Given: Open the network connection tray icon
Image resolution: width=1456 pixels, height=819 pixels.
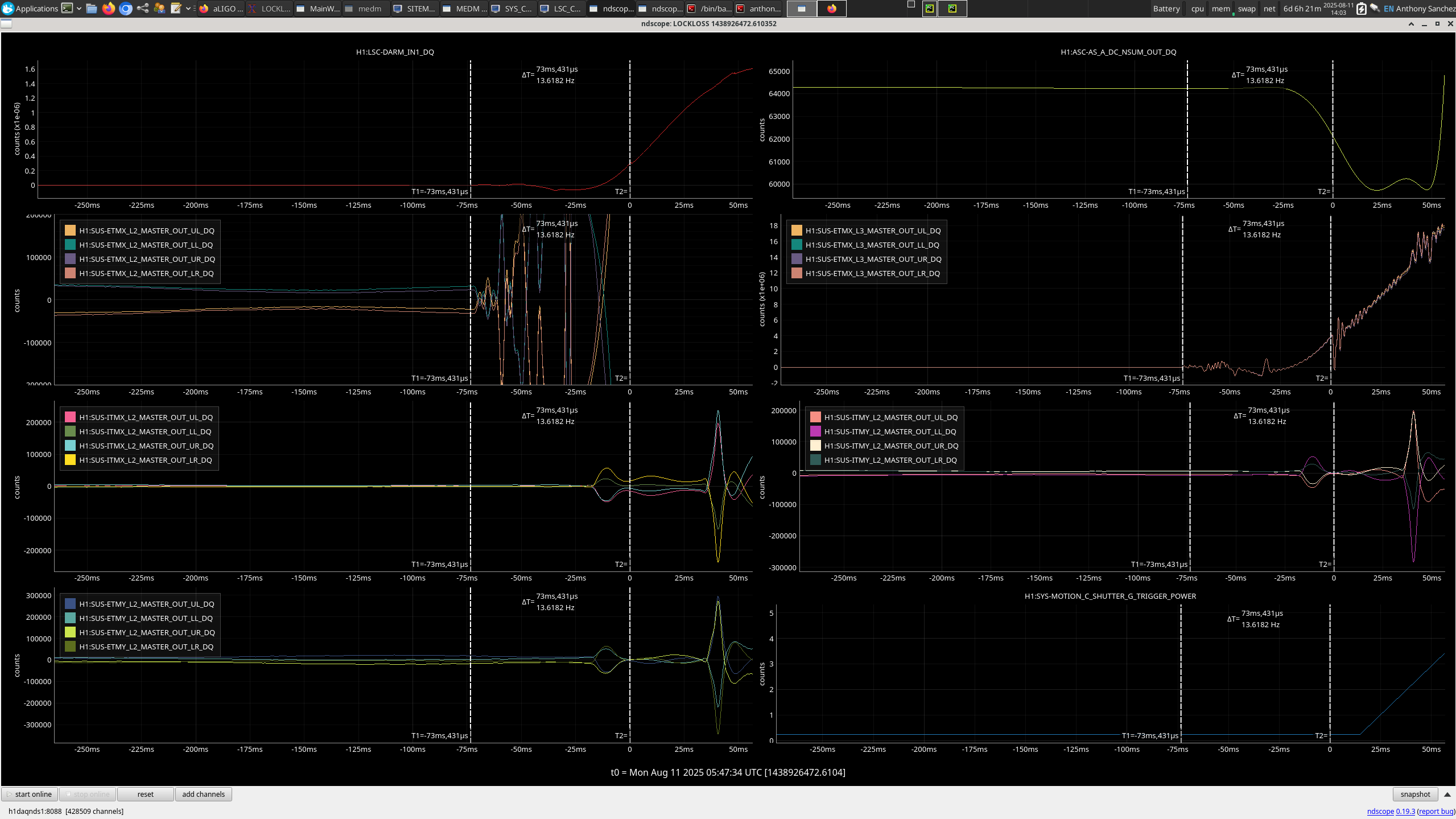Looking at the screenshot, I should tap(1375, 9).
